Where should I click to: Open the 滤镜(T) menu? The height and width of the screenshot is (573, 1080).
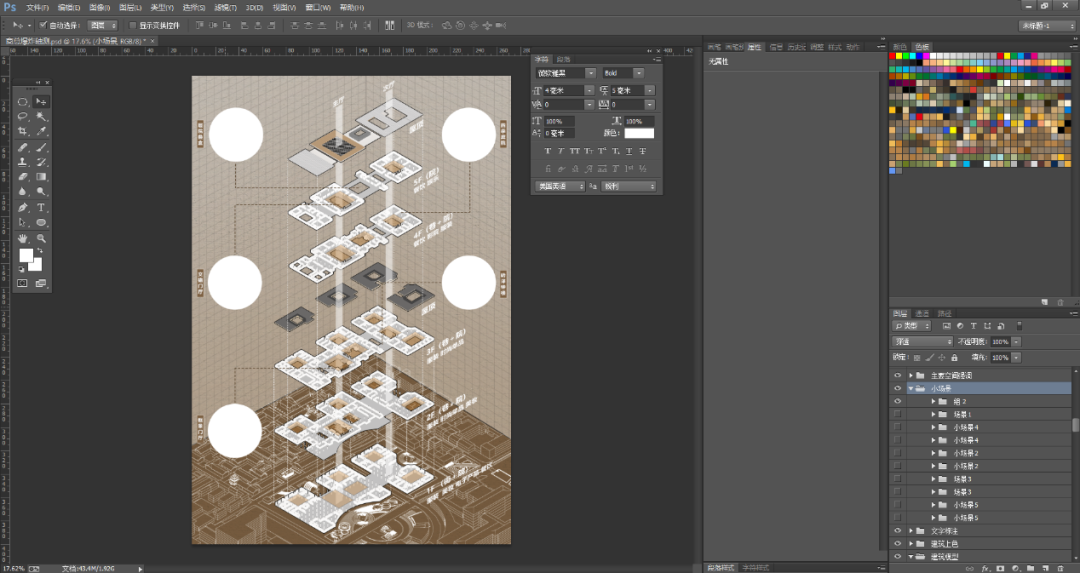click(225, 8)
